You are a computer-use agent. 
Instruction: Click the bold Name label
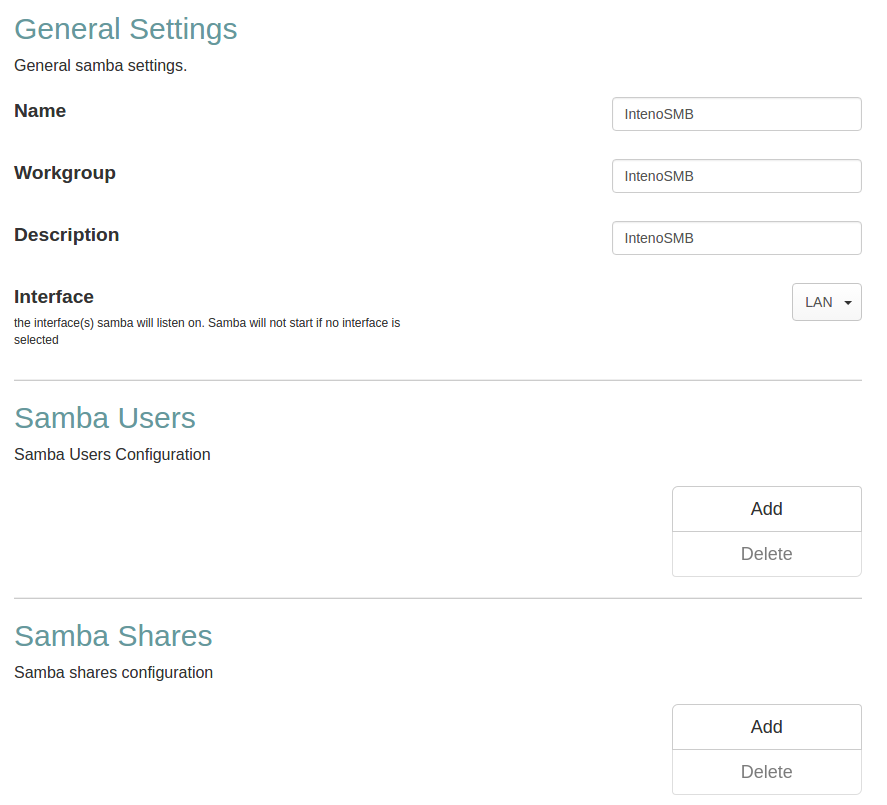click(40, 111)
